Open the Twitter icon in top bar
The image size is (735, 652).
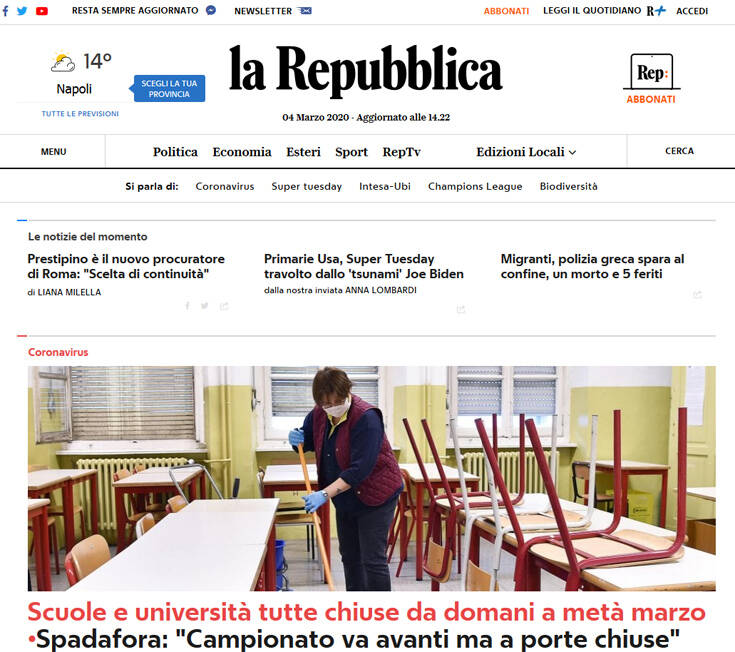(22, 11)
